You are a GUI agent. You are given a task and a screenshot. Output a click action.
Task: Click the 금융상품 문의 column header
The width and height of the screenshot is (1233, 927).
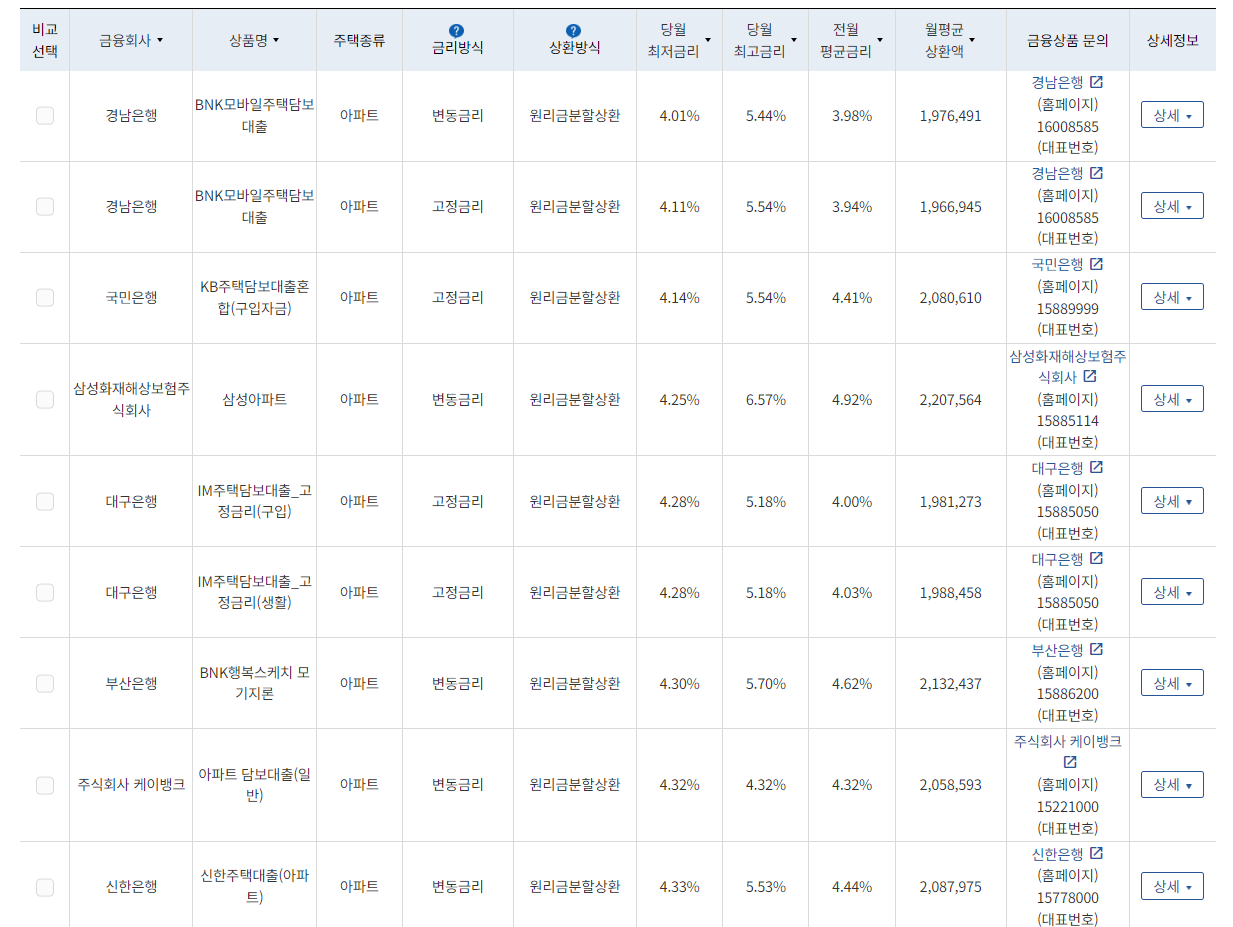pyautogui.click(x=1067, y=41)
